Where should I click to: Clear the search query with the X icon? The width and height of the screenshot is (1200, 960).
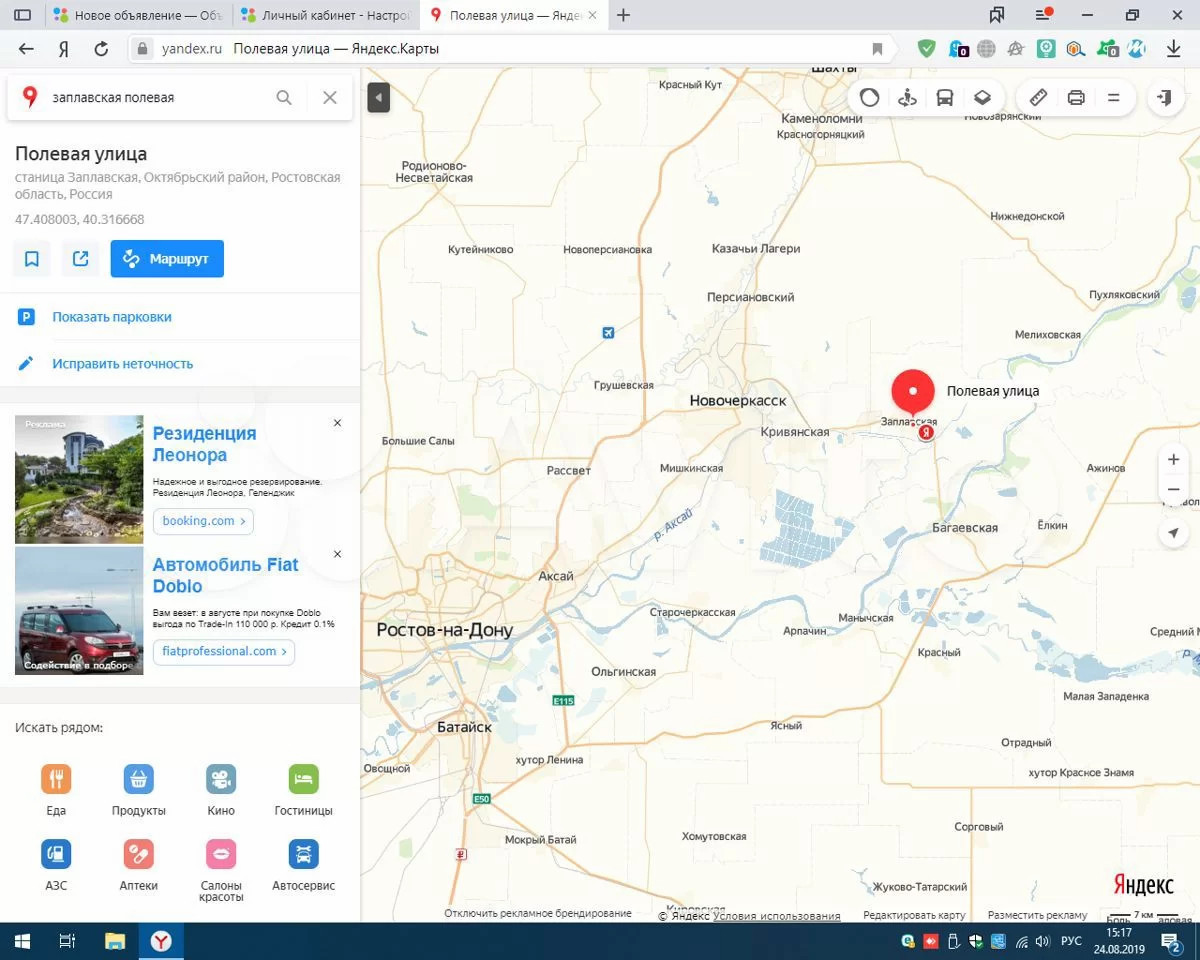pos(330,97)
